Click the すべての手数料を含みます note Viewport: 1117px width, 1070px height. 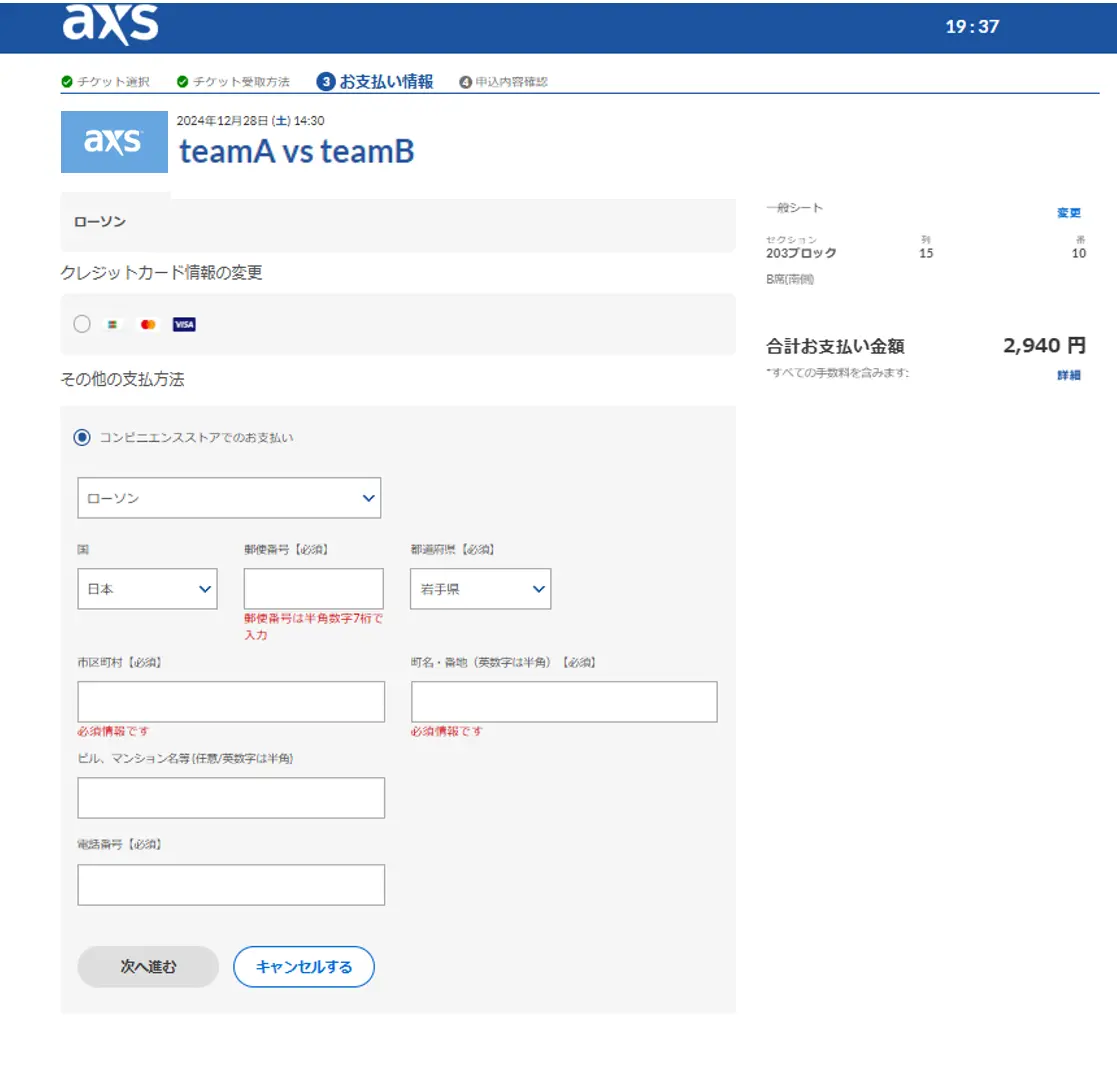pos(838,373)
